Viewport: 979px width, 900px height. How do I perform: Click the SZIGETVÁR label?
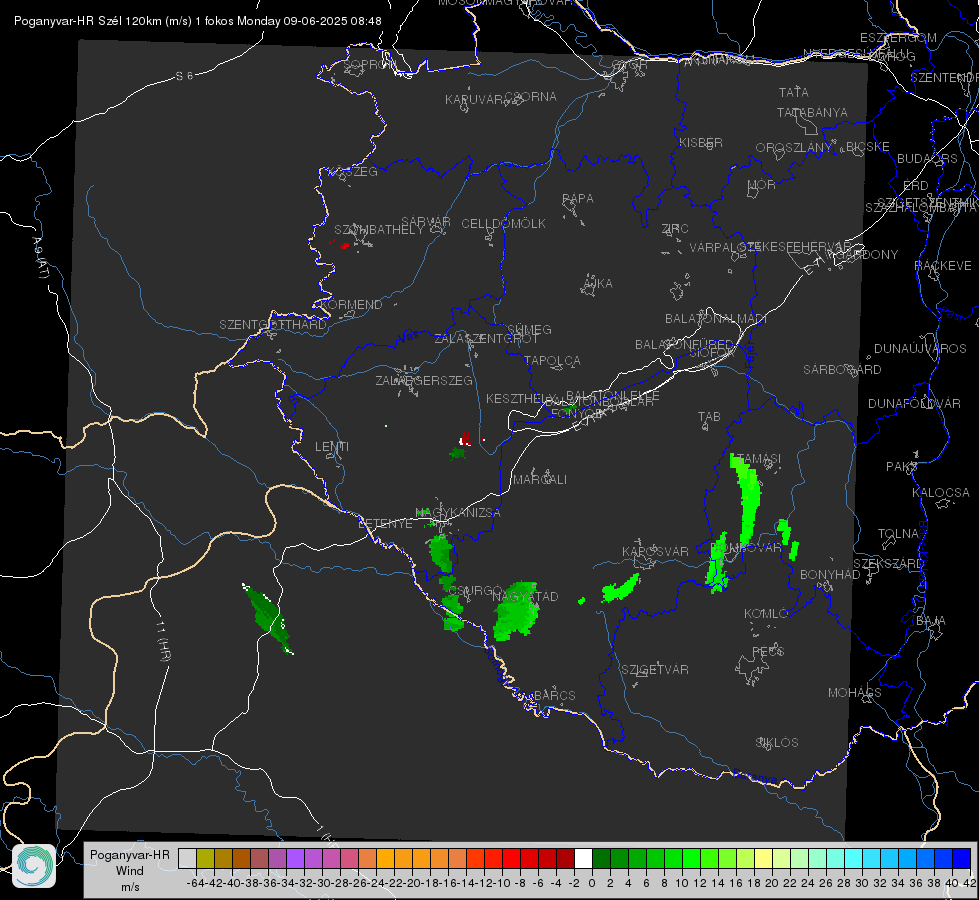(x=655, y=670)
